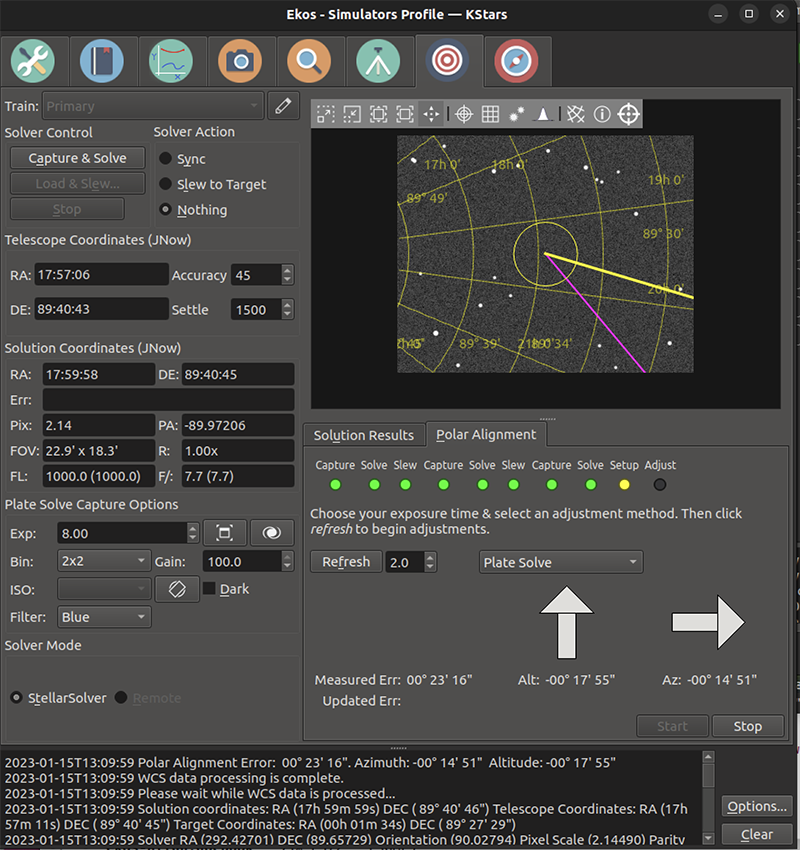Open the Plate Solve adjustment method dropdown

coord(560,562)
